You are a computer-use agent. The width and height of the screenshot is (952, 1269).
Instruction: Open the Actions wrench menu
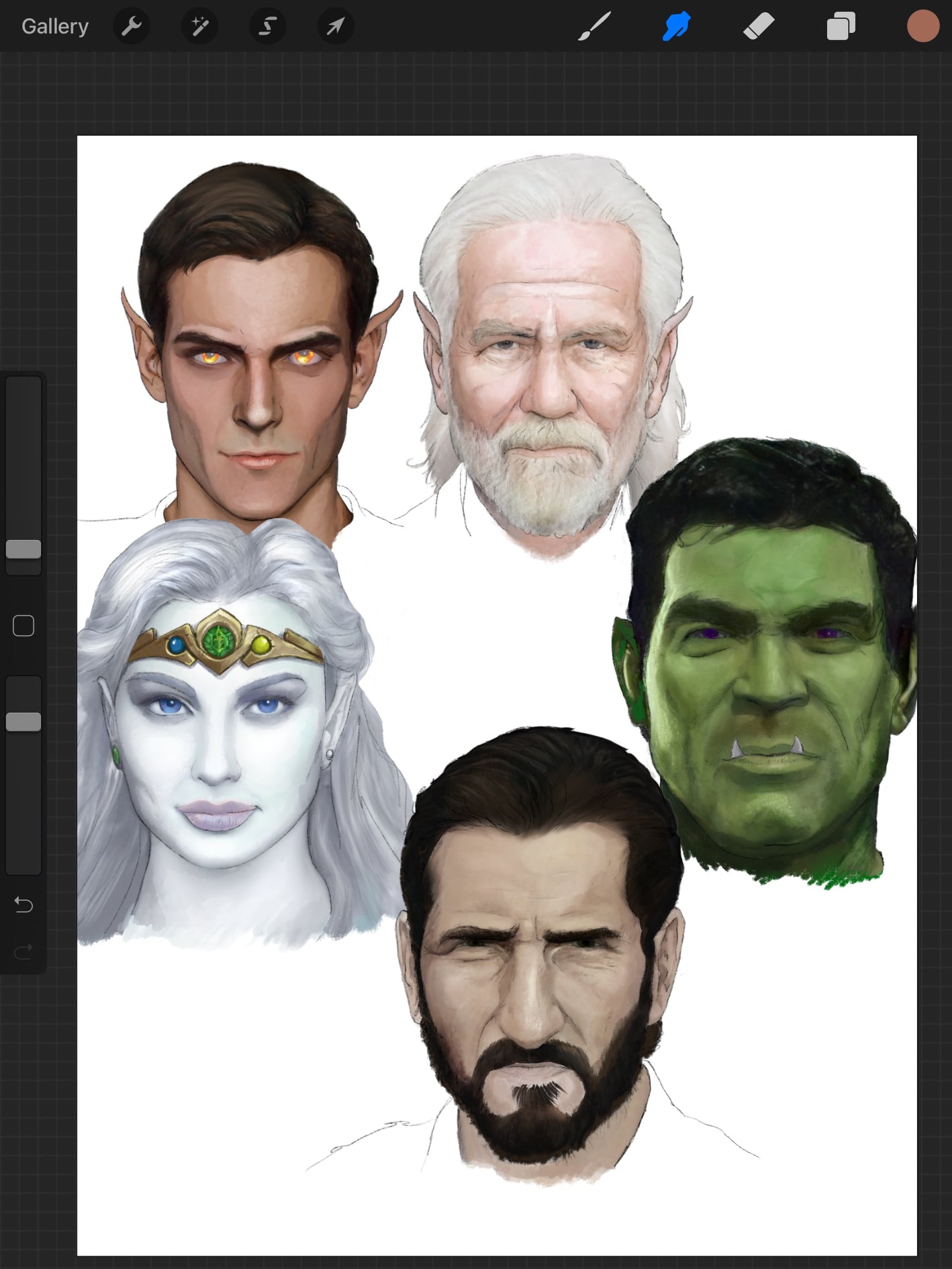(x=132, y=26)
